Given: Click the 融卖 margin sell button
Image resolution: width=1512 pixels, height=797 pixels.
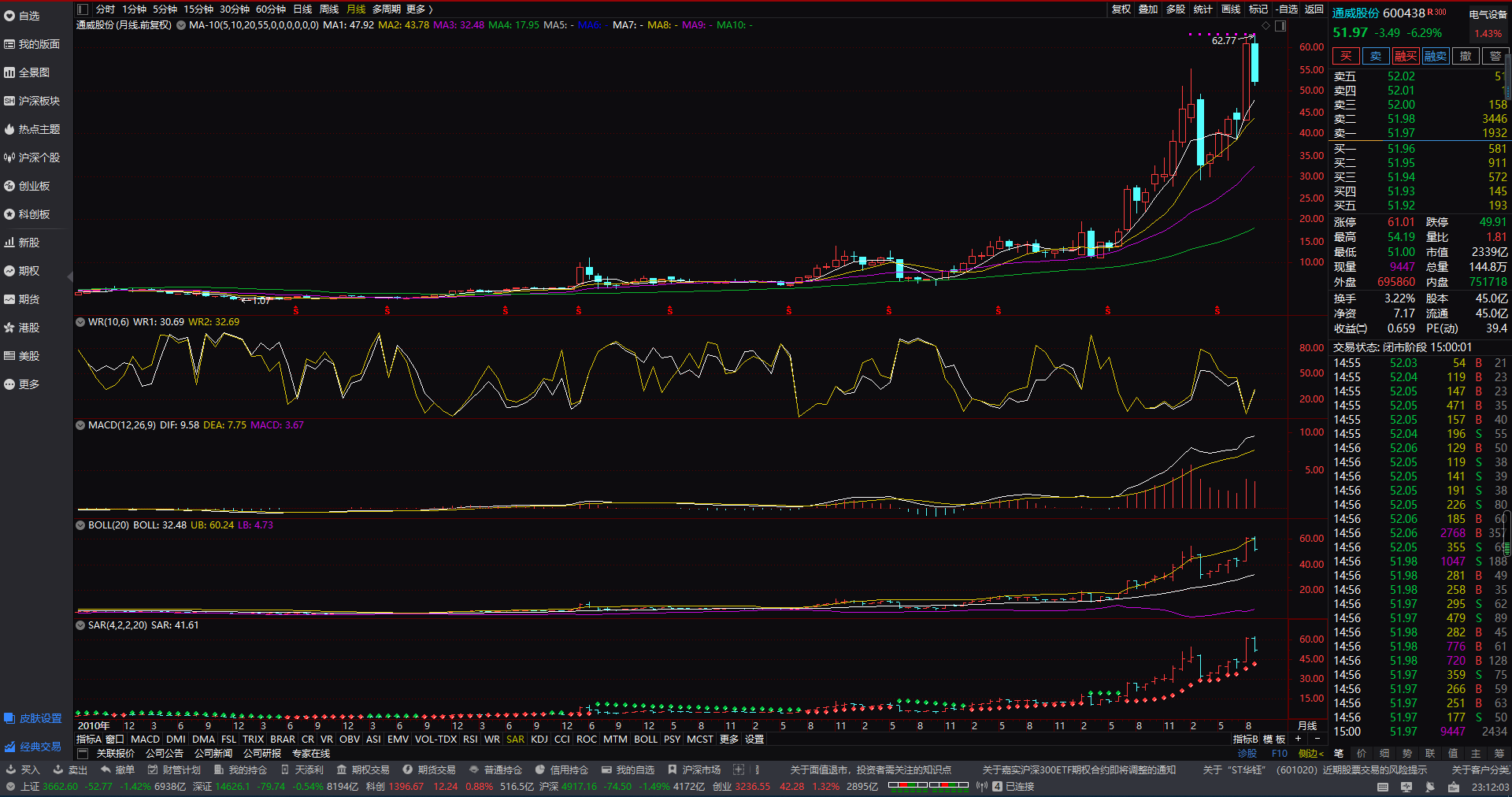Looking at the screenshot, I should 1436,56.
